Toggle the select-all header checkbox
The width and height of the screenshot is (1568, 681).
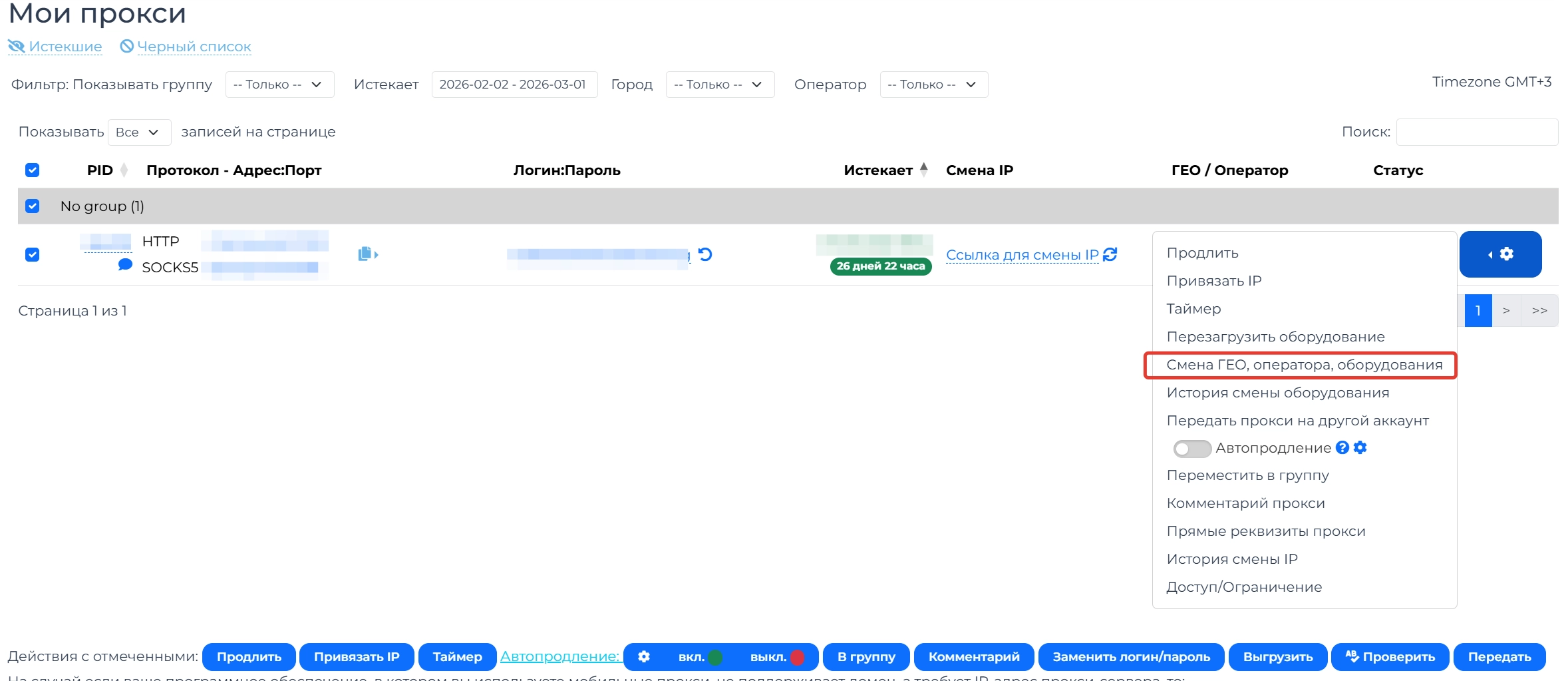tap(32, 170)
